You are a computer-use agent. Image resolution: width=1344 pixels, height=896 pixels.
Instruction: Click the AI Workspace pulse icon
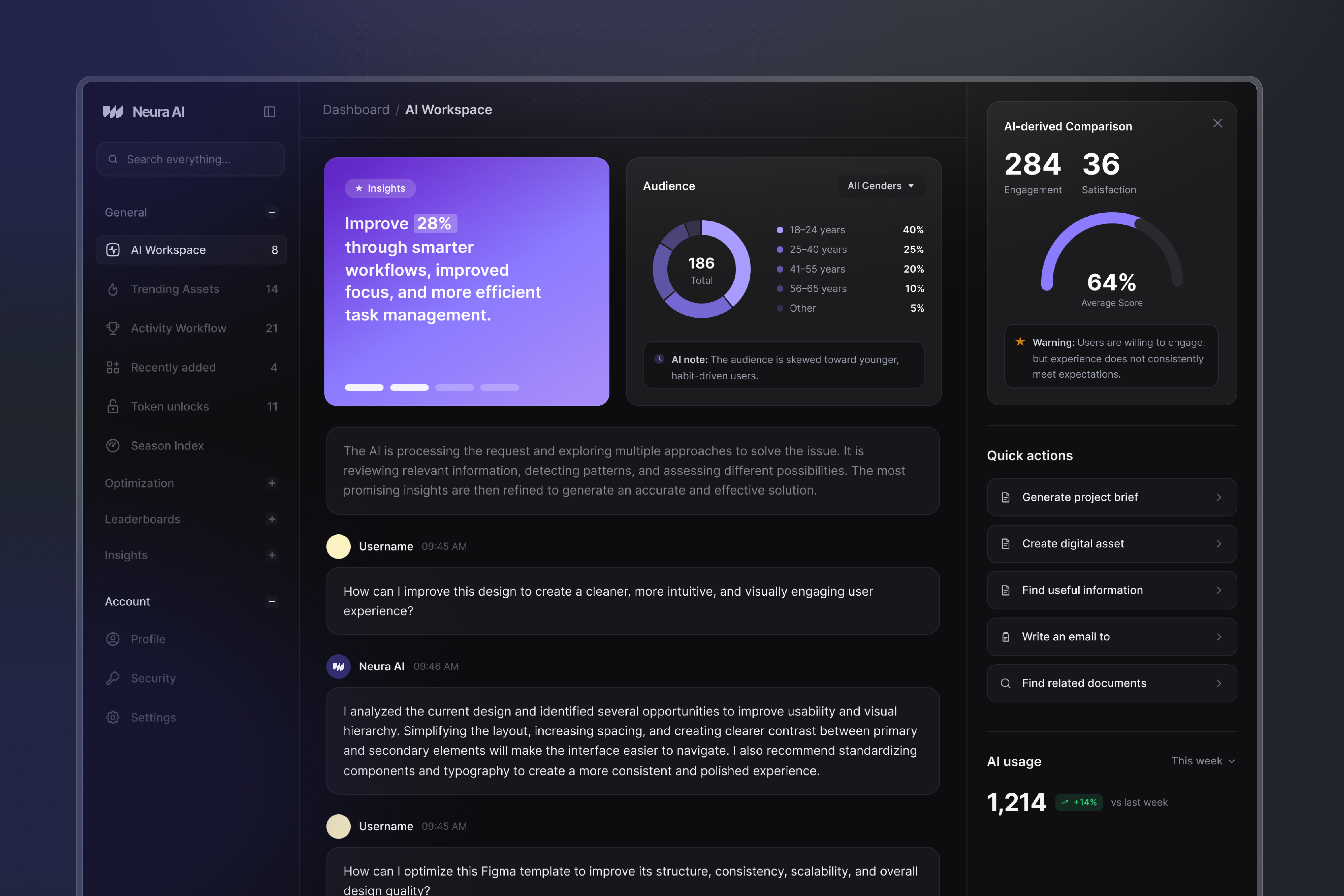click(113, 250)
